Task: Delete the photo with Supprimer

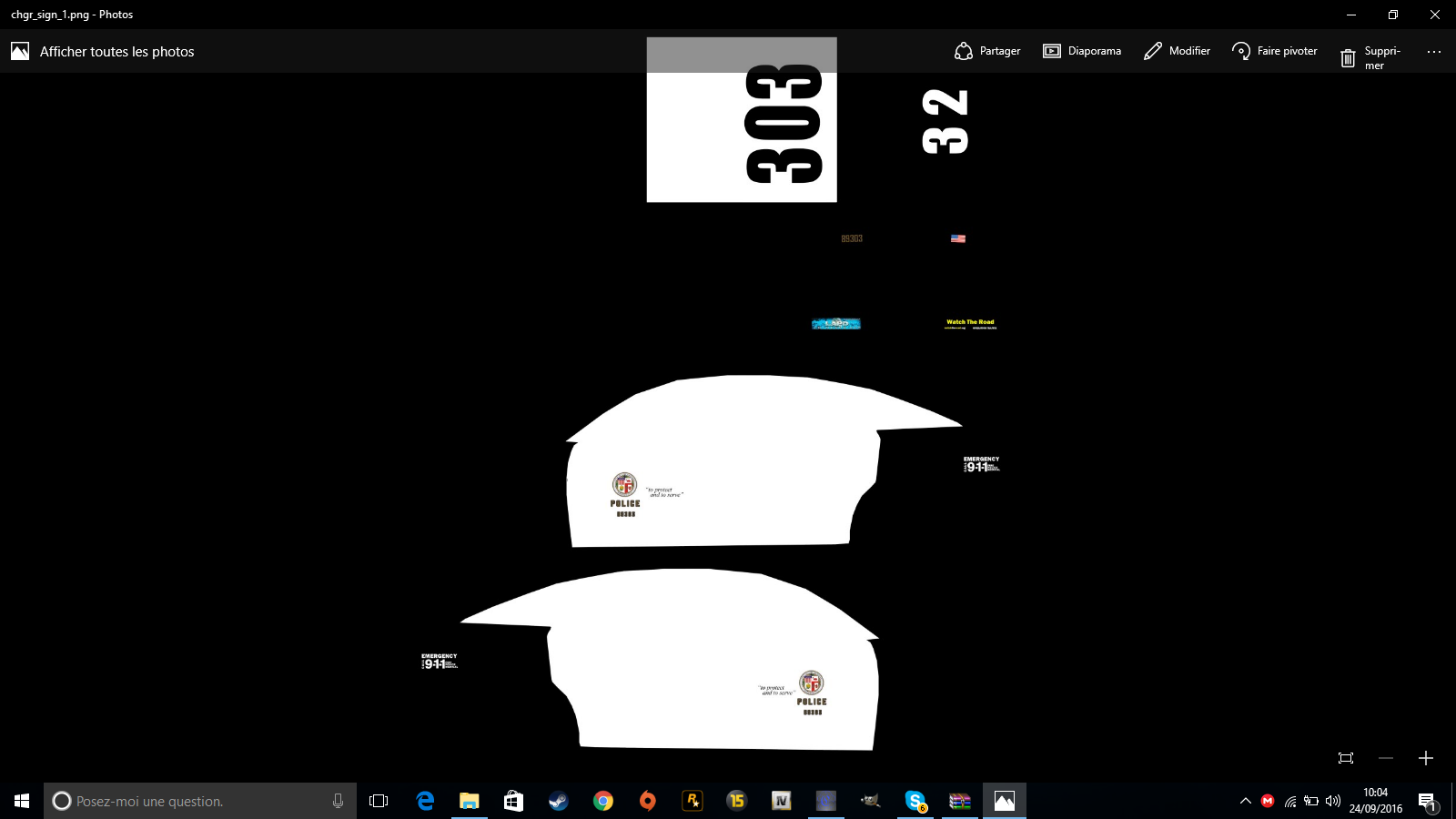Action: (1369, 57)
